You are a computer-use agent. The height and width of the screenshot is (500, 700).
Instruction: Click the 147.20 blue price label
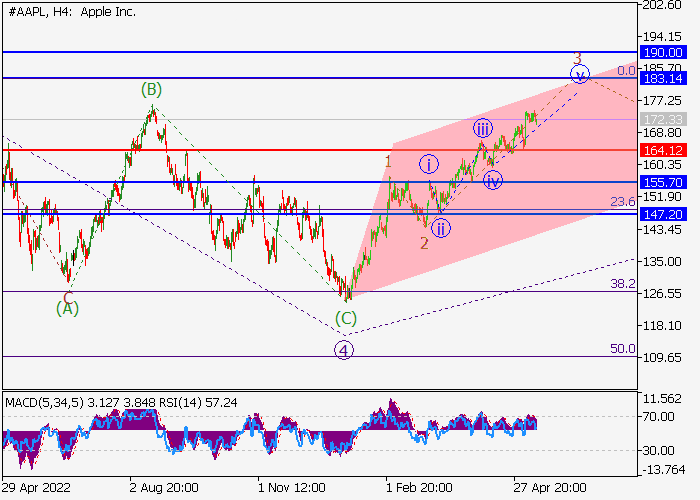click(663, 214)
